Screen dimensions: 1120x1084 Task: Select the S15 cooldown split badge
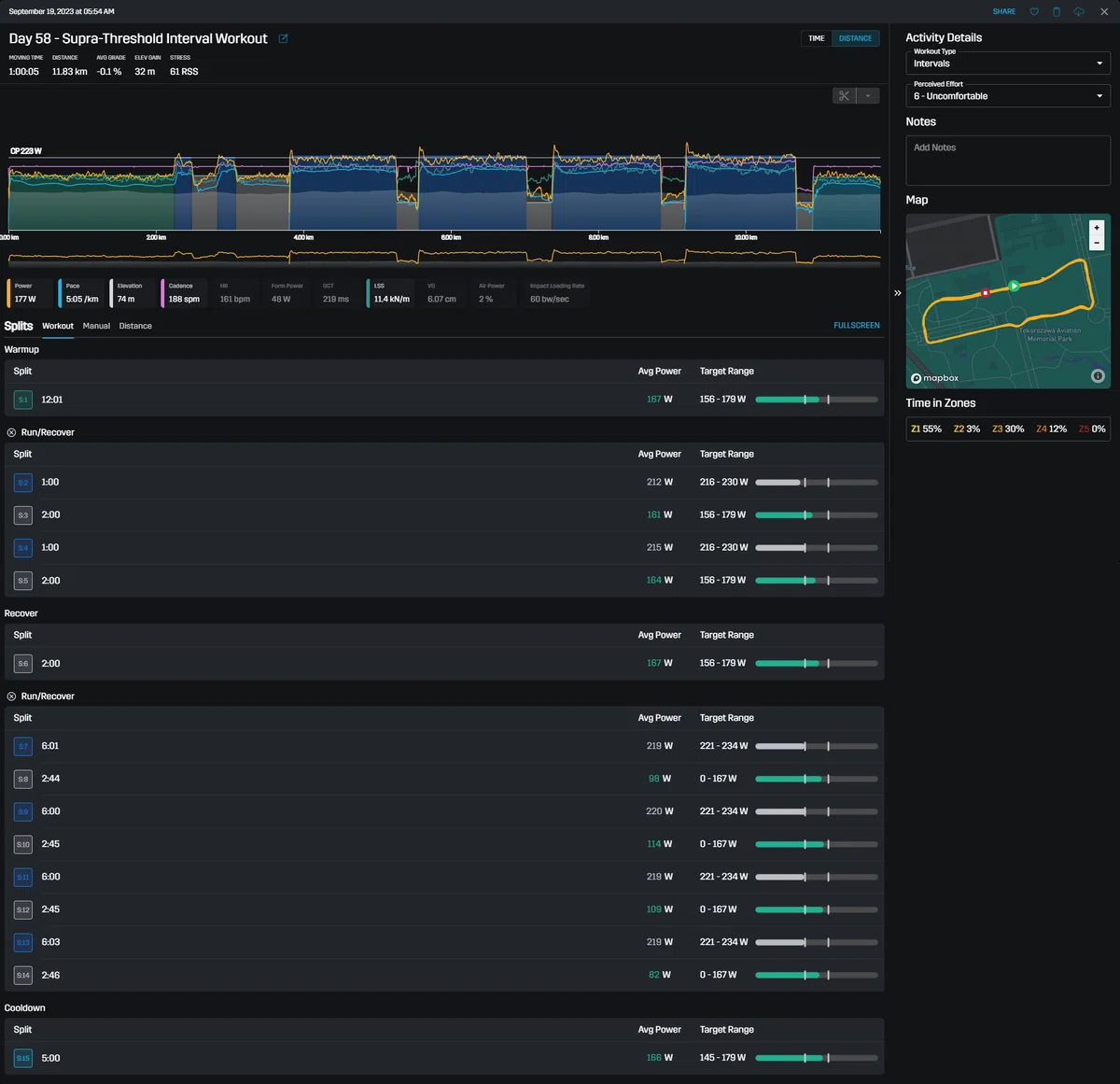23,1058
